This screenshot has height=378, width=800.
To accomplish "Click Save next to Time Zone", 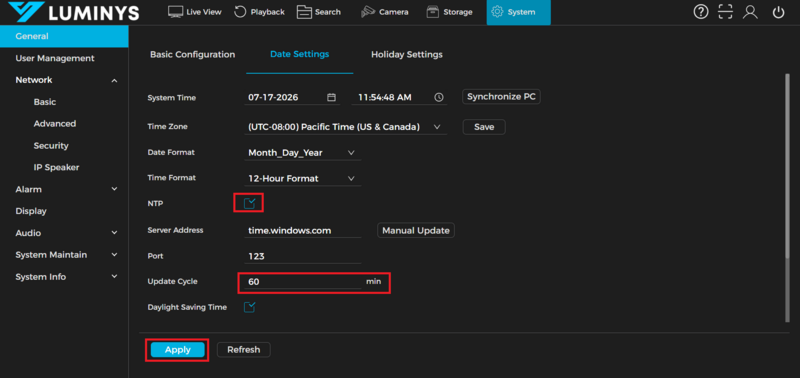I will coord(484,127).
